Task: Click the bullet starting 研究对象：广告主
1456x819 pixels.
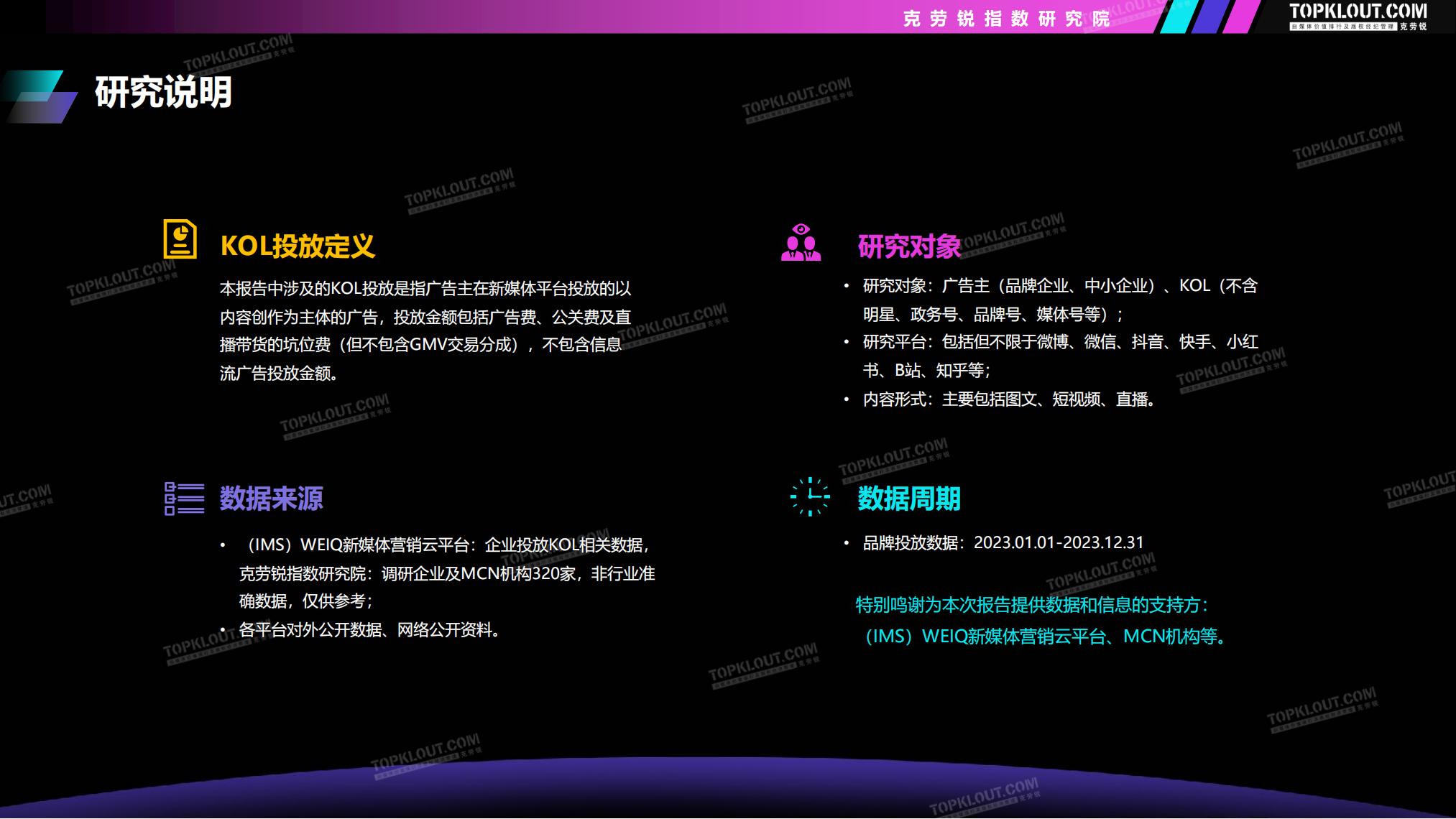Action: (1060, 286)
